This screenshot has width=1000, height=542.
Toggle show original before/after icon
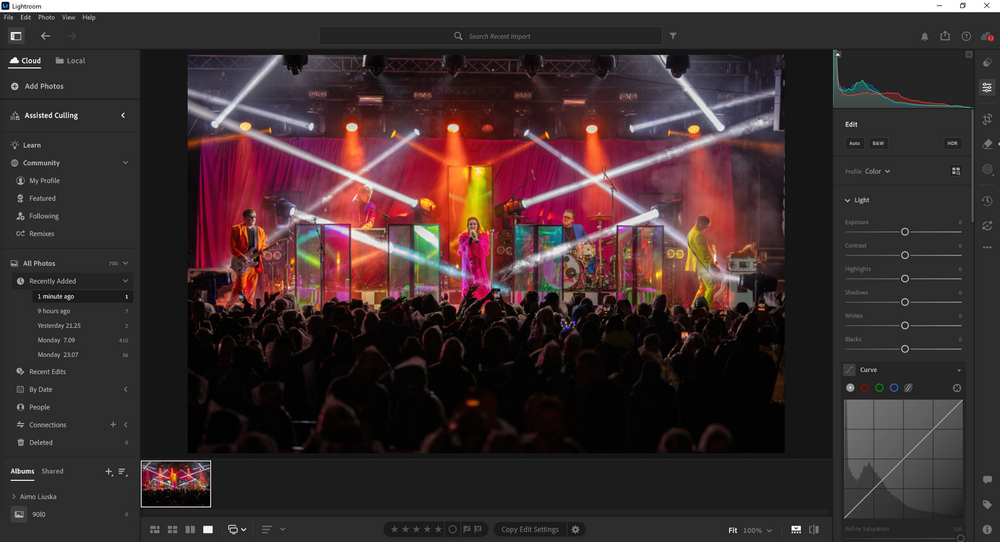pos(814,529)
